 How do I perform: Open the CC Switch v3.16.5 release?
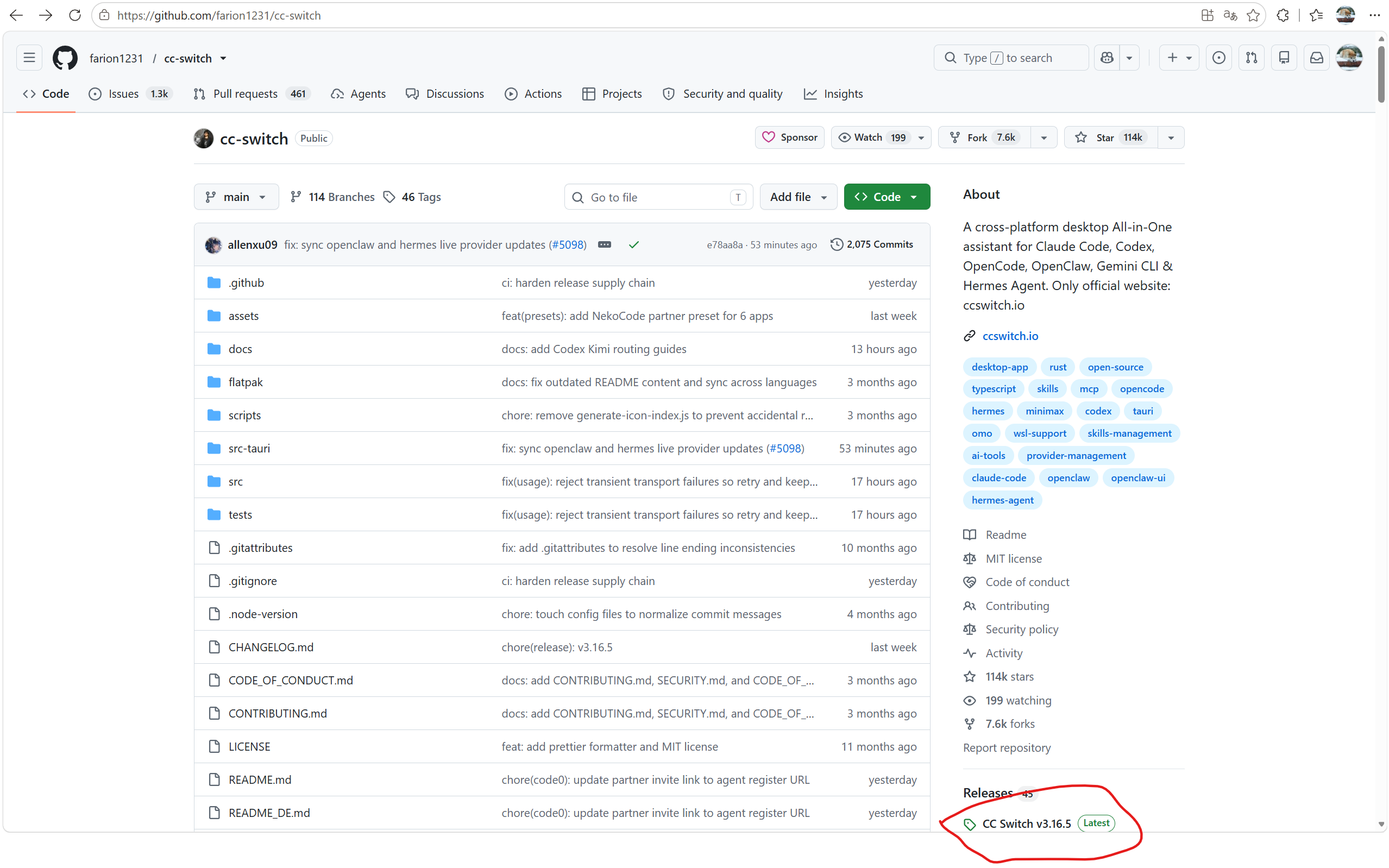(x=1027, y=824)
